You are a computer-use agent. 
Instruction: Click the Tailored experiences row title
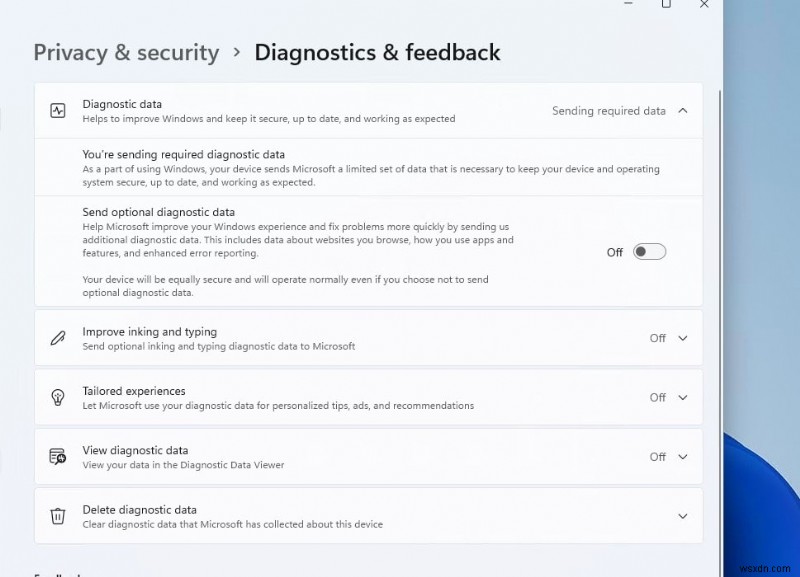tap(133, 391)
